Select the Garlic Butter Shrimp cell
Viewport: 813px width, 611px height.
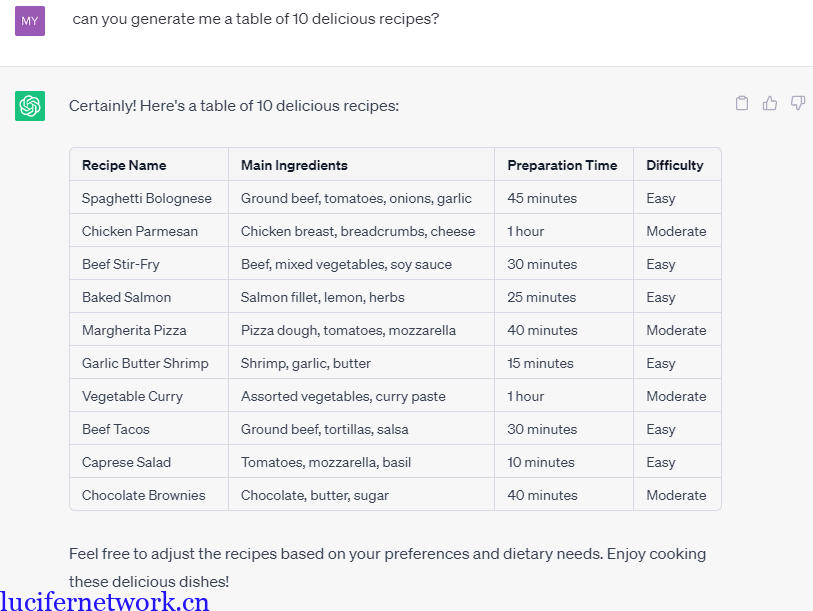coord(145,363)
